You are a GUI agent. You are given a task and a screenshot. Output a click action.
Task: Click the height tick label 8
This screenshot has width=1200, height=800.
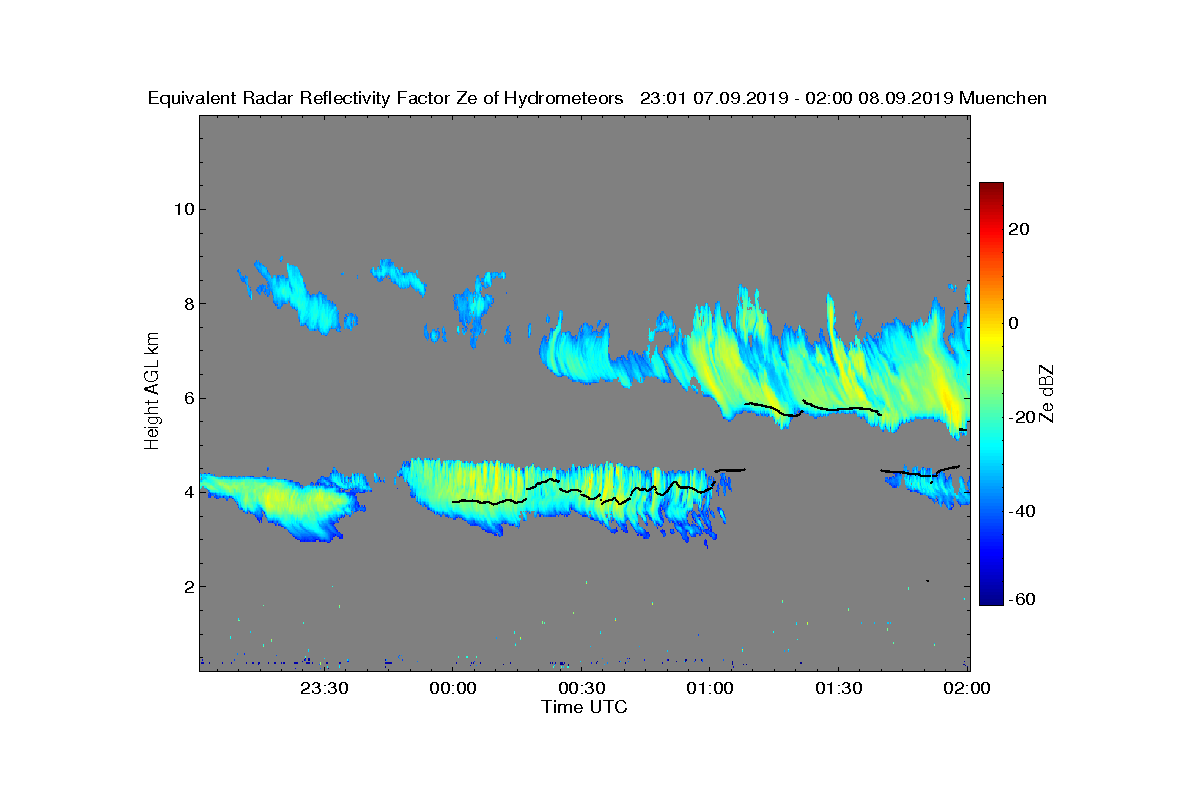(x=187, y=303)
